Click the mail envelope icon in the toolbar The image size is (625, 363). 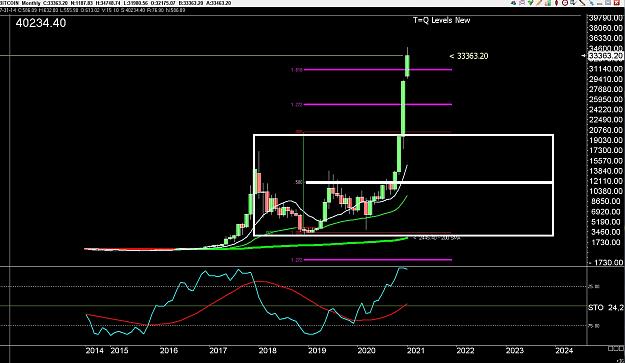point(522,3)
